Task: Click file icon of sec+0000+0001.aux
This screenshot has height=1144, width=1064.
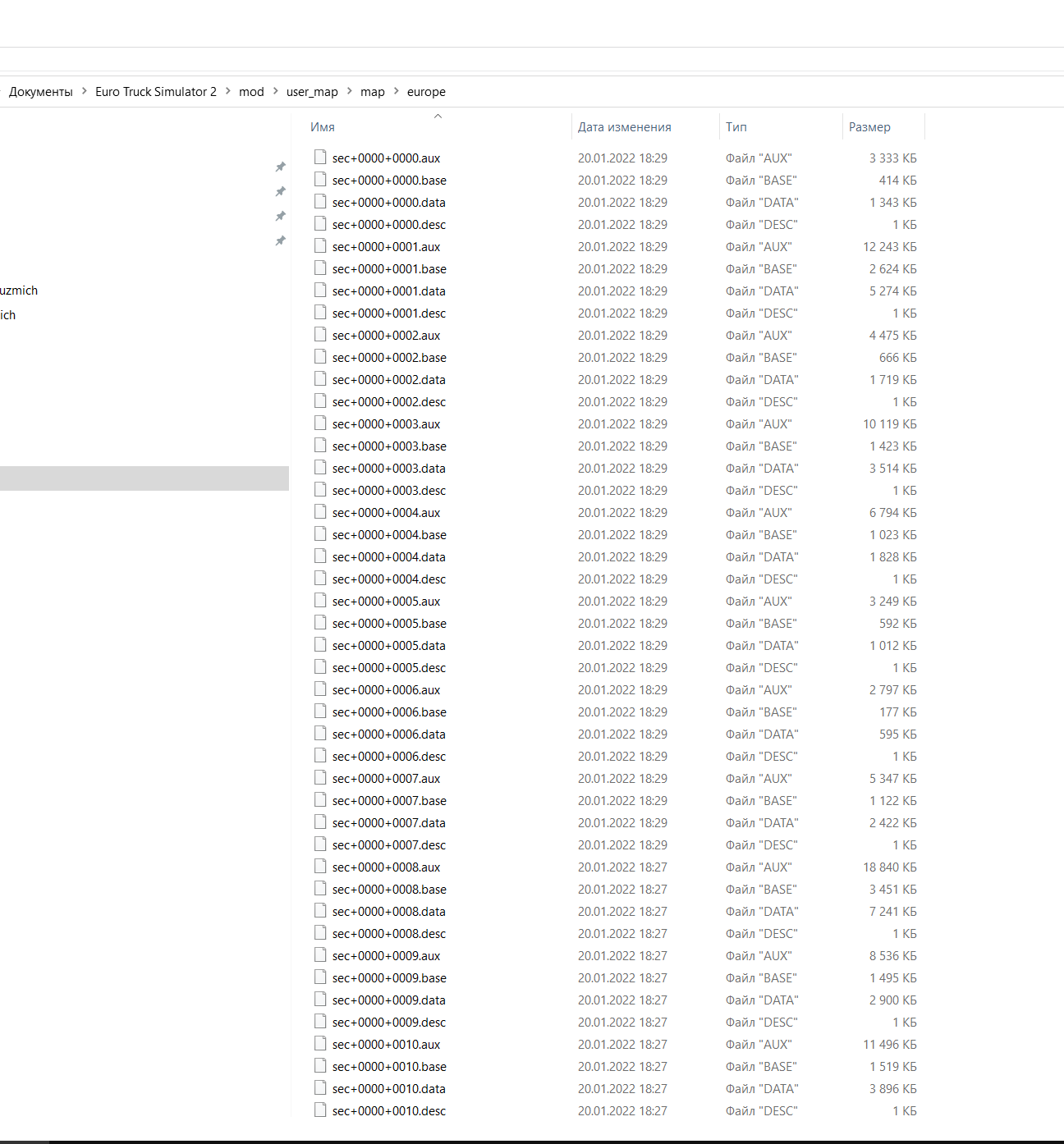Action: point(320,245)
